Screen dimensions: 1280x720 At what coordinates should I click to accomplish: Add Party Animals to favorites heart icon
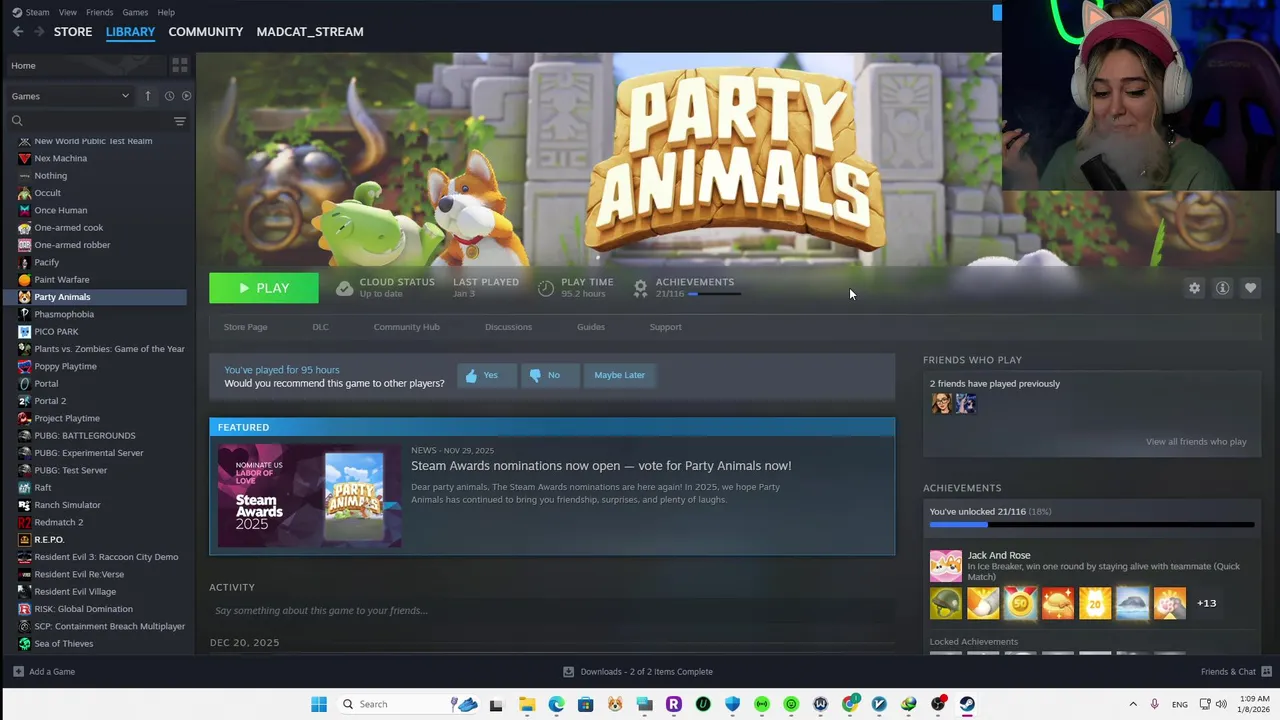(x=1250, y=288)
